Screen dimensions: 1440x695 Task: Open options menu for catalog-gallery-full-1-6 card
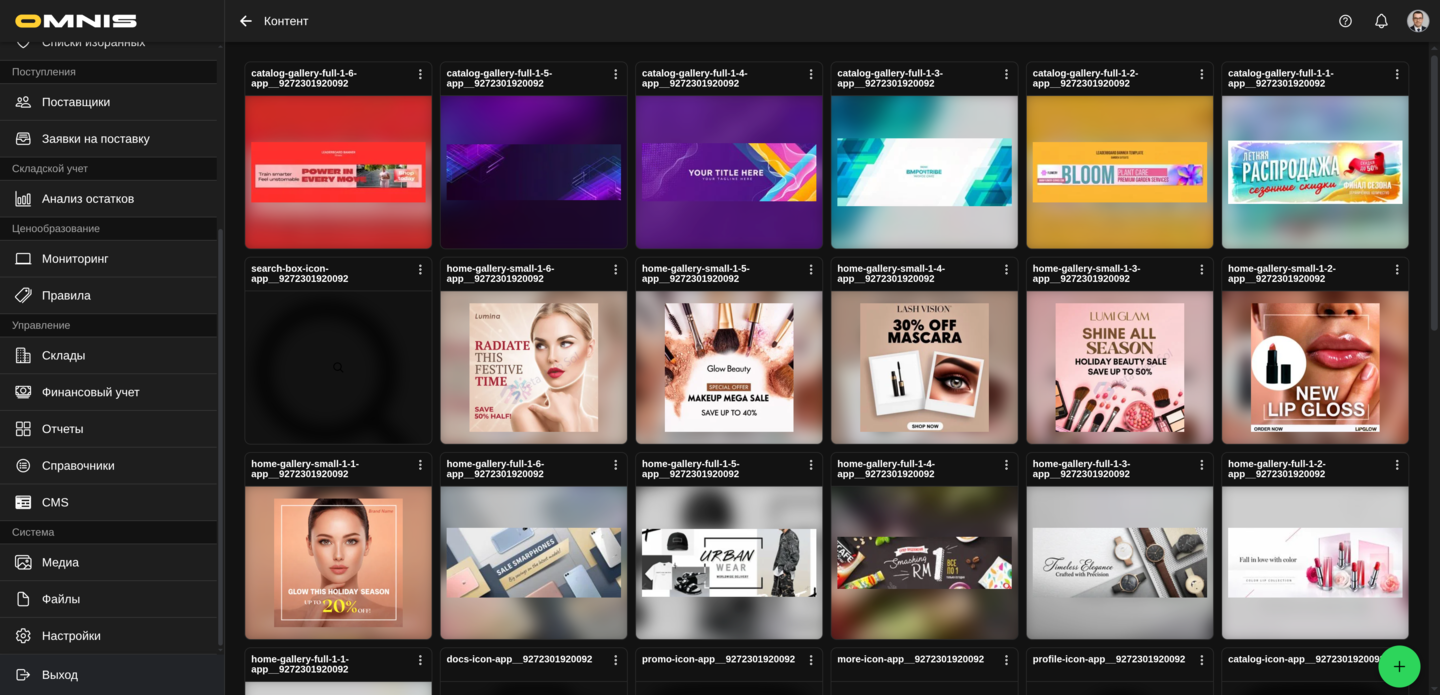(x=420, y=74)
